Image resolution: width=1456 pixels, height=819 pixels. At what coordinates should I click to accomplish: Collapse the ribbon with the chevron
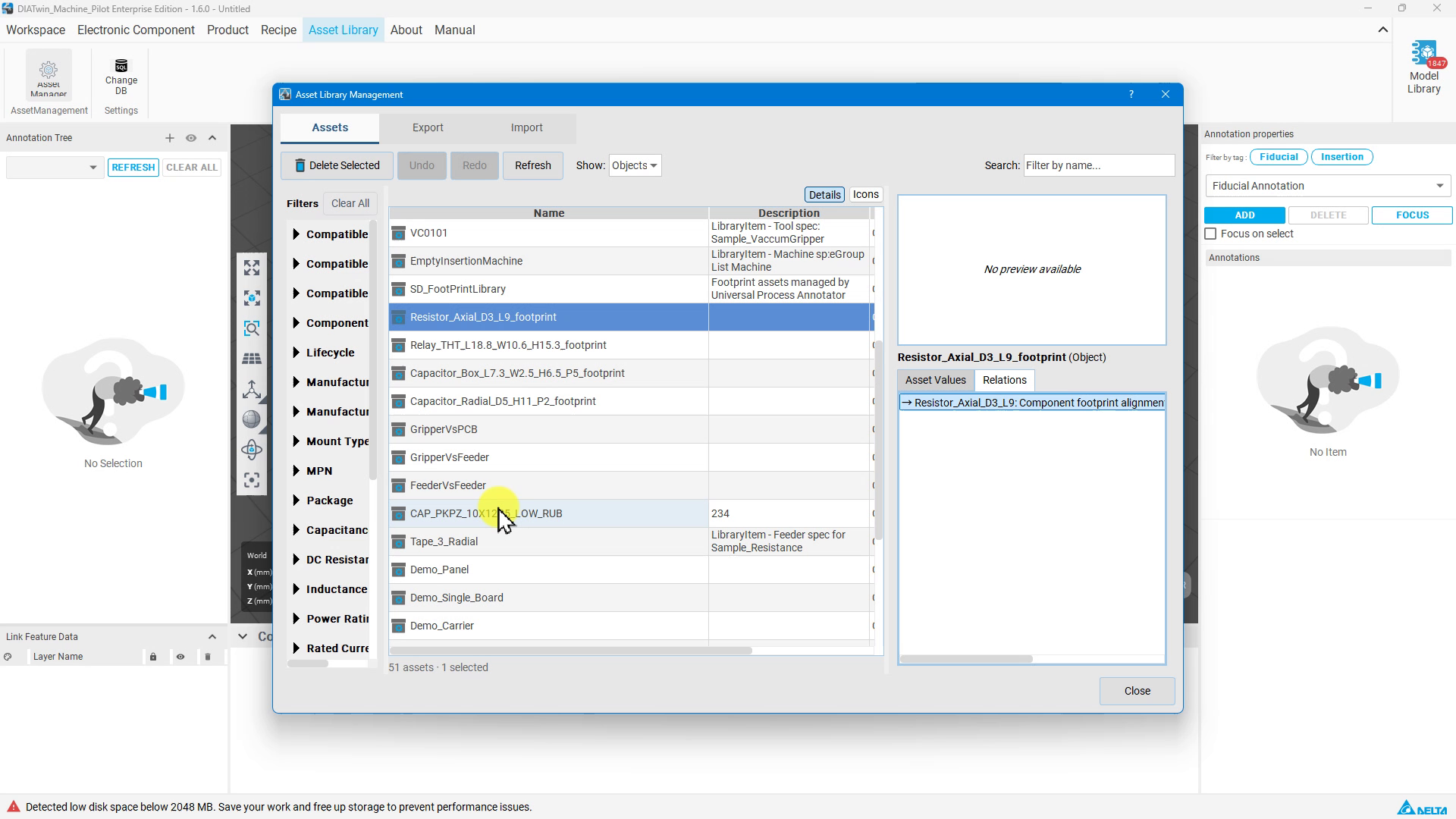(1383, 30)
